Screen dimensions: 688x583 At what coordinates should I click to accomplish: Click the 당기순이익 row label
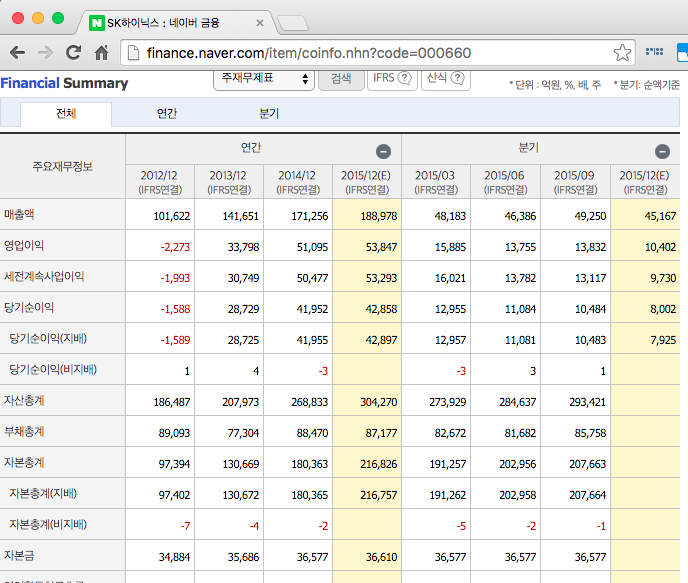tap(29, 308)
